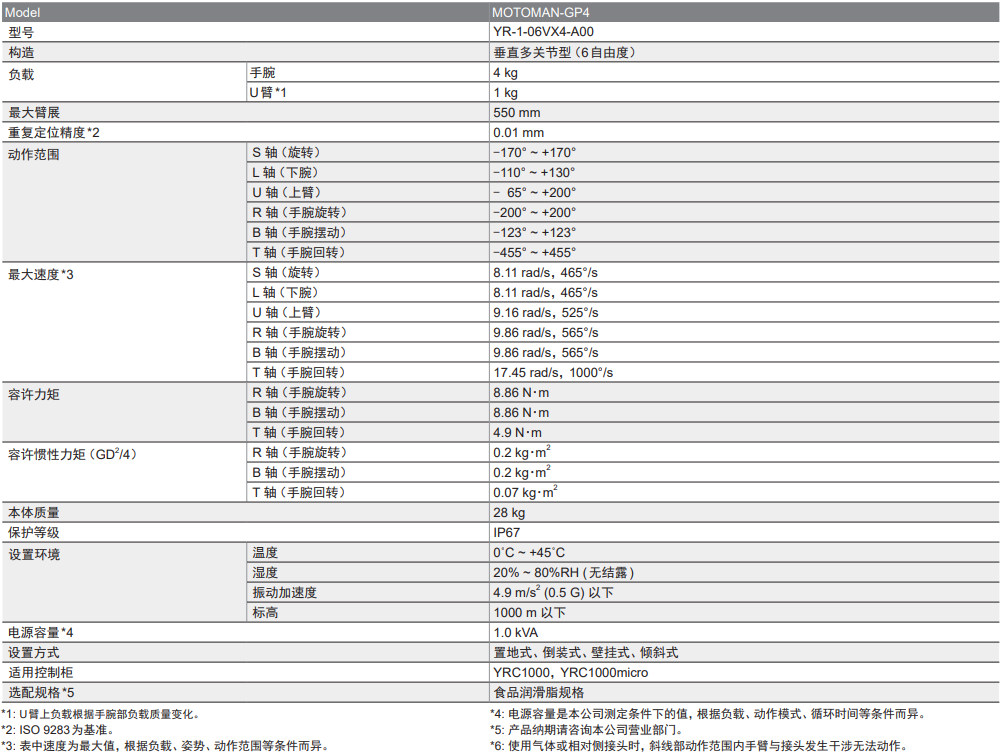1003x753 pixels.
Task: Select the T轴 torque value 4.9 N·m
Action: point(517,433)
